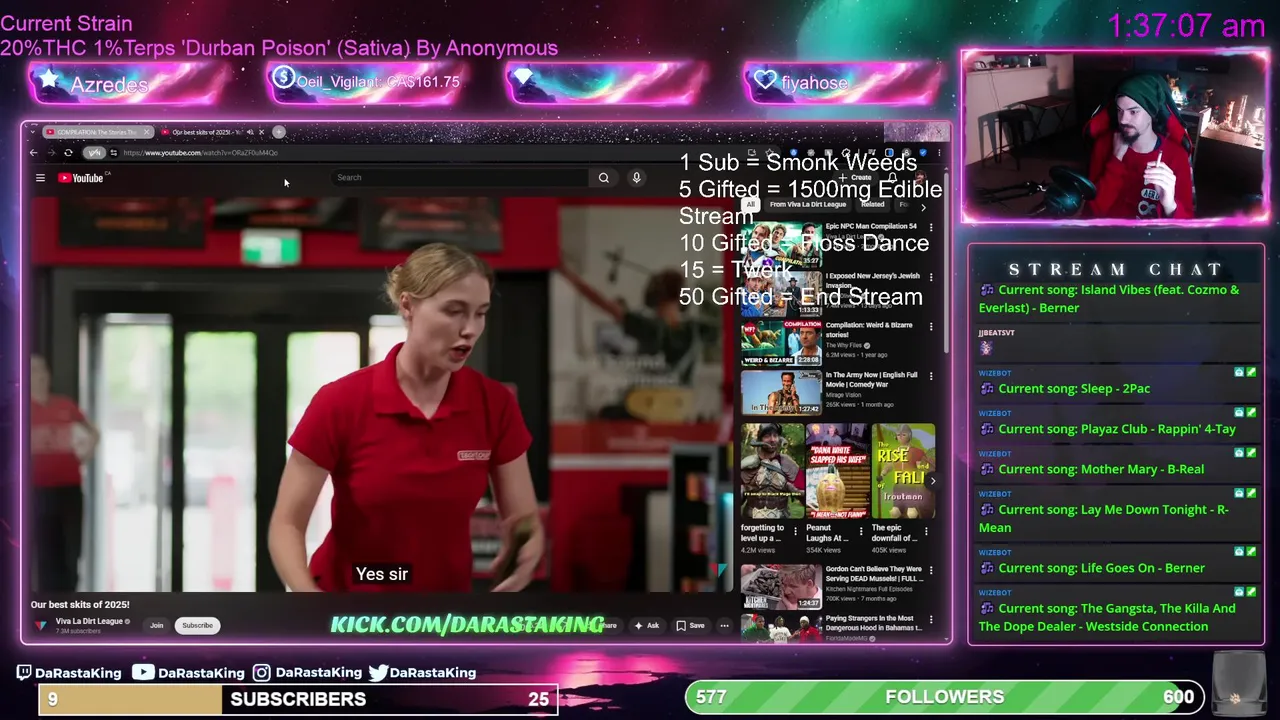Click the Twitch DaRastaKing social label
1280x720 pixels.
coord(69,673)
